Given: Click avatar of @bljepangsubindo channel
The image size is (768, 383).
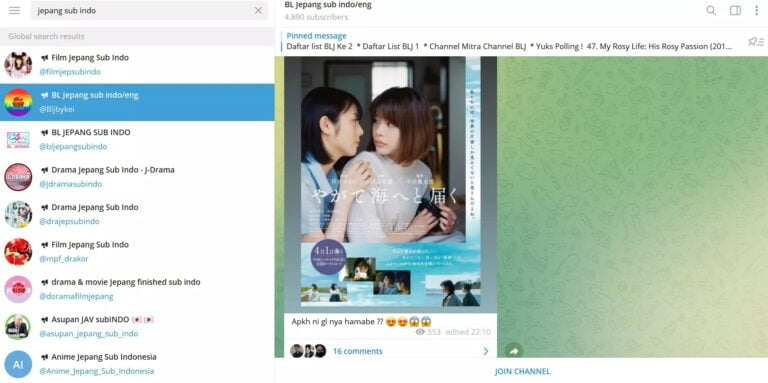Looking at the screenshot, I should coord(18,140).
